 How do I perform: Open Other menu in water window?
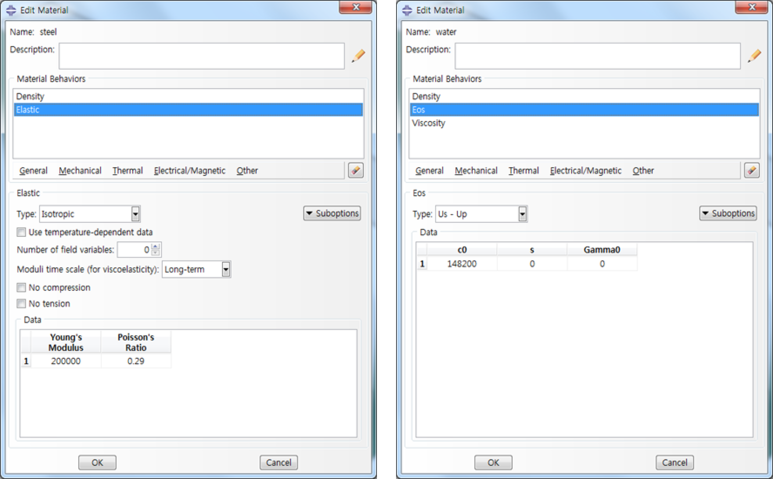pos(643,171)
